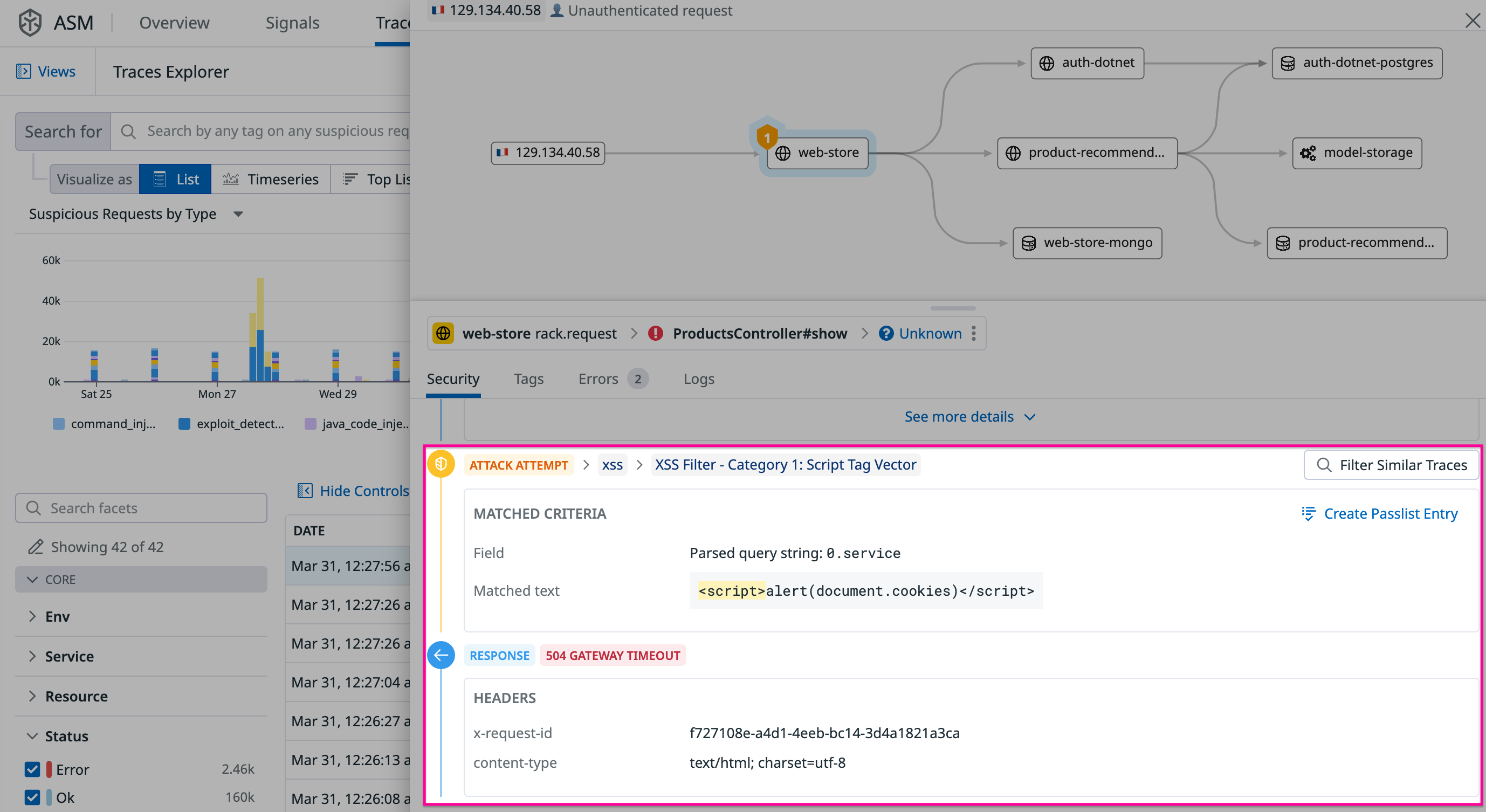This screenshot has width=1486, height=812.
Task: Switch to the Tags tab
Action: [528, 379]
